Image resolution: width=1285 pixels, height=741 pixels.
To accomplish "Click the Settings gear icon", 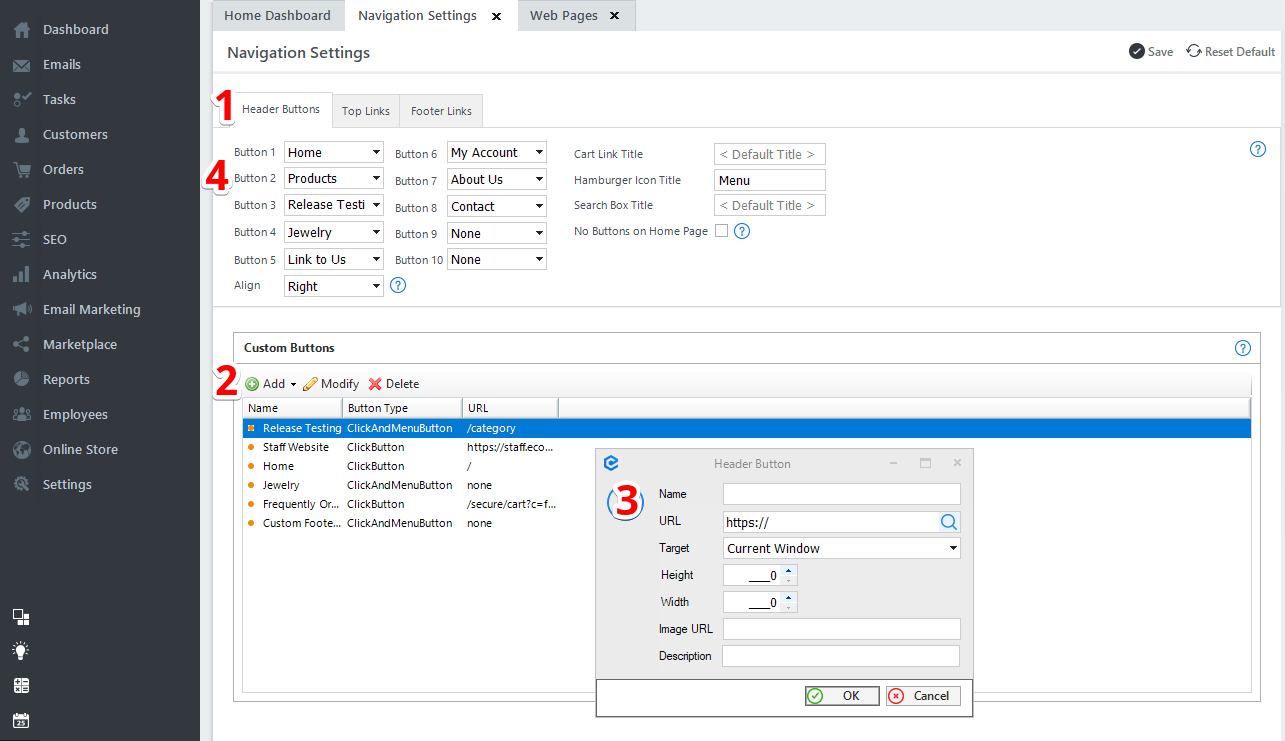I will pyautogui.click(x=22, y=485).
